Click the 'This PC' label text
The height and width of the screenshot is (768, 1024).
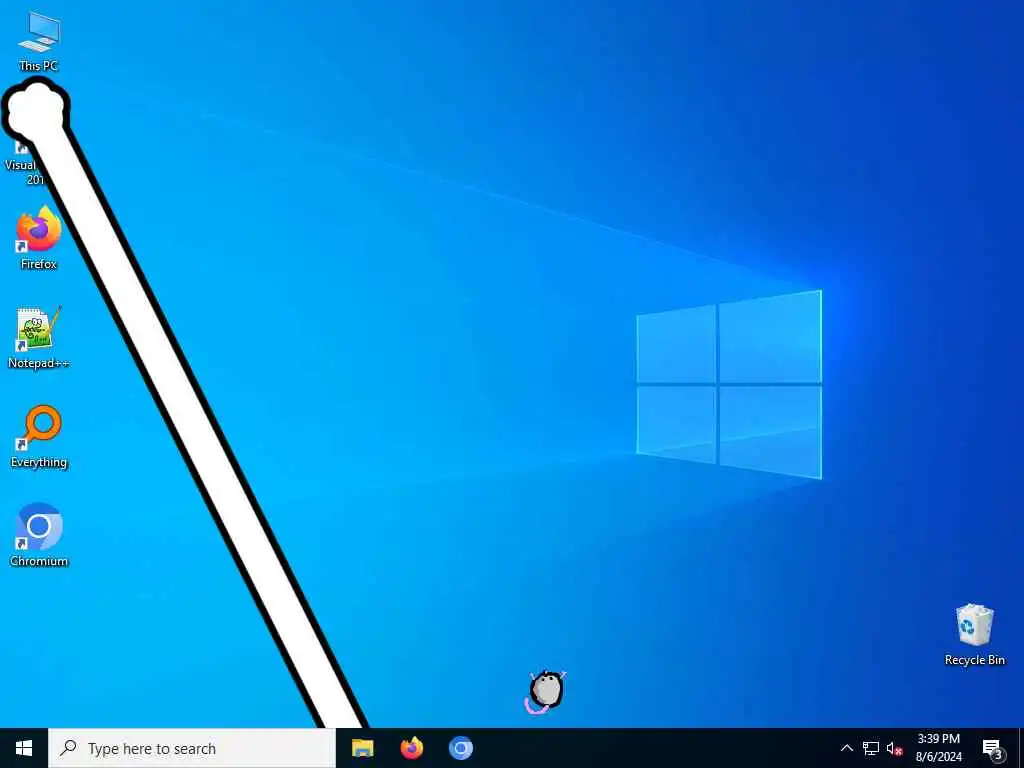[39, 65]
